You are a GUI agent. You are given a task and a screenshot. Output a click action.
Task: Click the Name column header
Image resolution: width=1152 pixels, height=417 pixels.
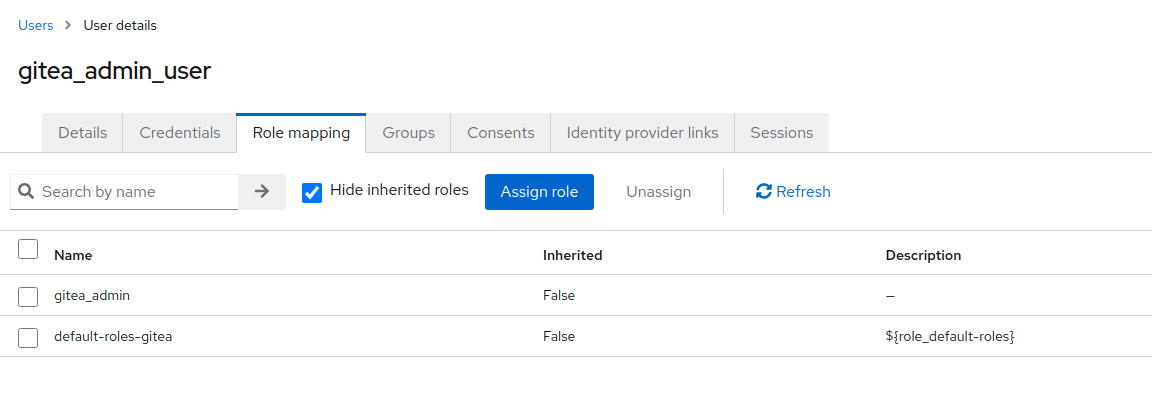point(73,255)
